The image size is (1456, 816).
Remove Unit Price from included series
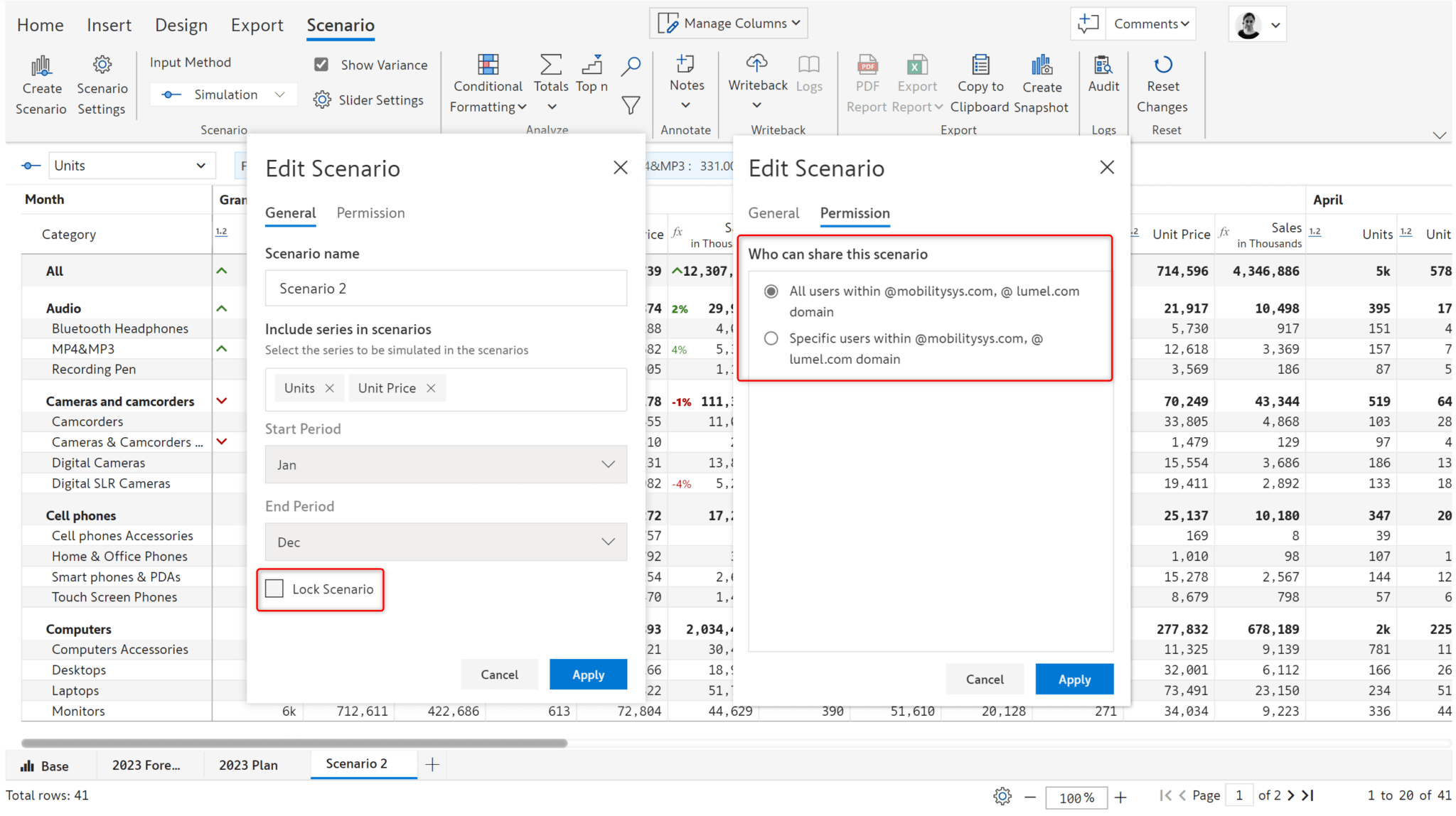pos(430,388)
